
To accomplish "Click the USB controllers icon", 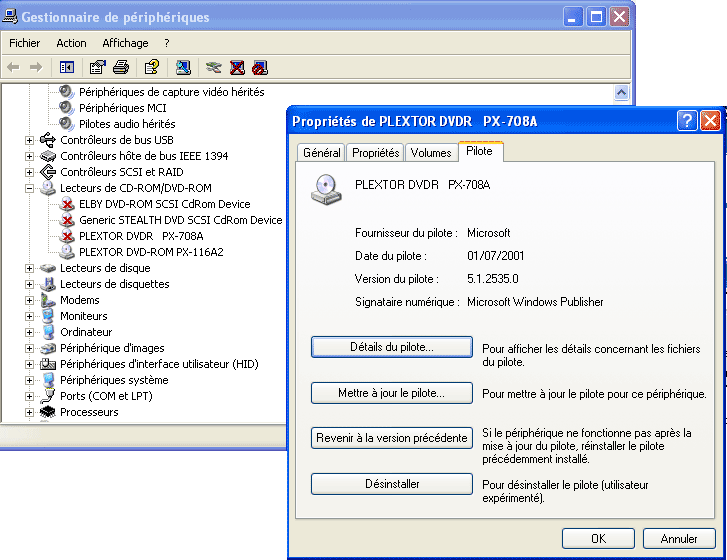I will pyautogui.click(x=48, y=140).
